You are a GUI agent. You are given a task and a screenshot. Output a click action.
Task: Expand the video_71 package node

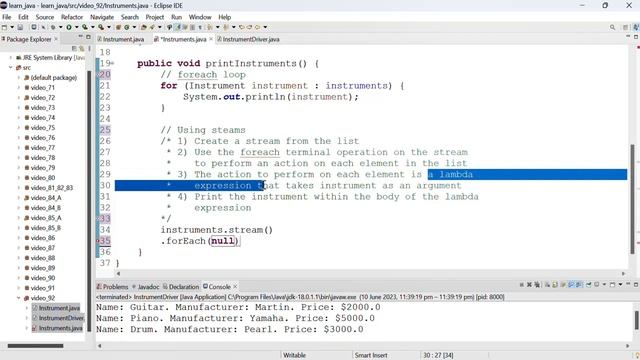[19, 88]
